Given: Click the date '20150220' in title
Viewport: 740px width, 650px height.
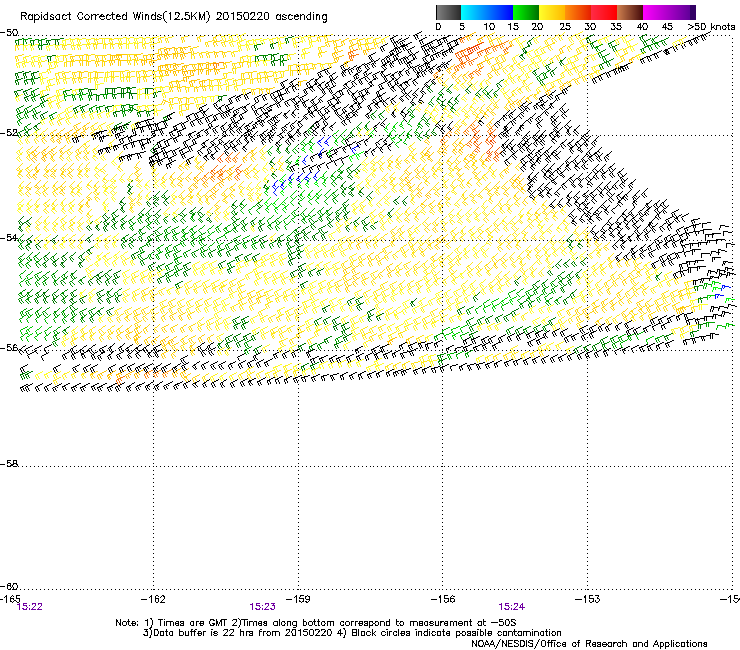Looking at the screenshot, I should point(243,17).
